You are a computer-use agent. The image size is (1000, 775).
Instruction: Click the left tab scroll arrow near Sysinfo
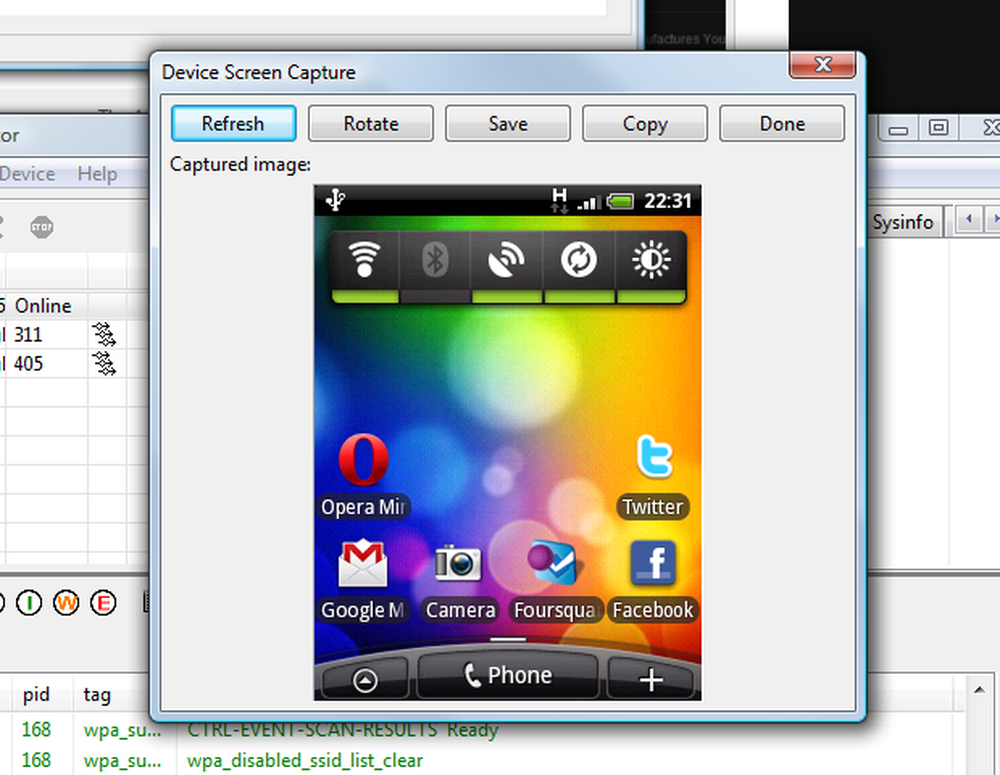coord(969,219)
